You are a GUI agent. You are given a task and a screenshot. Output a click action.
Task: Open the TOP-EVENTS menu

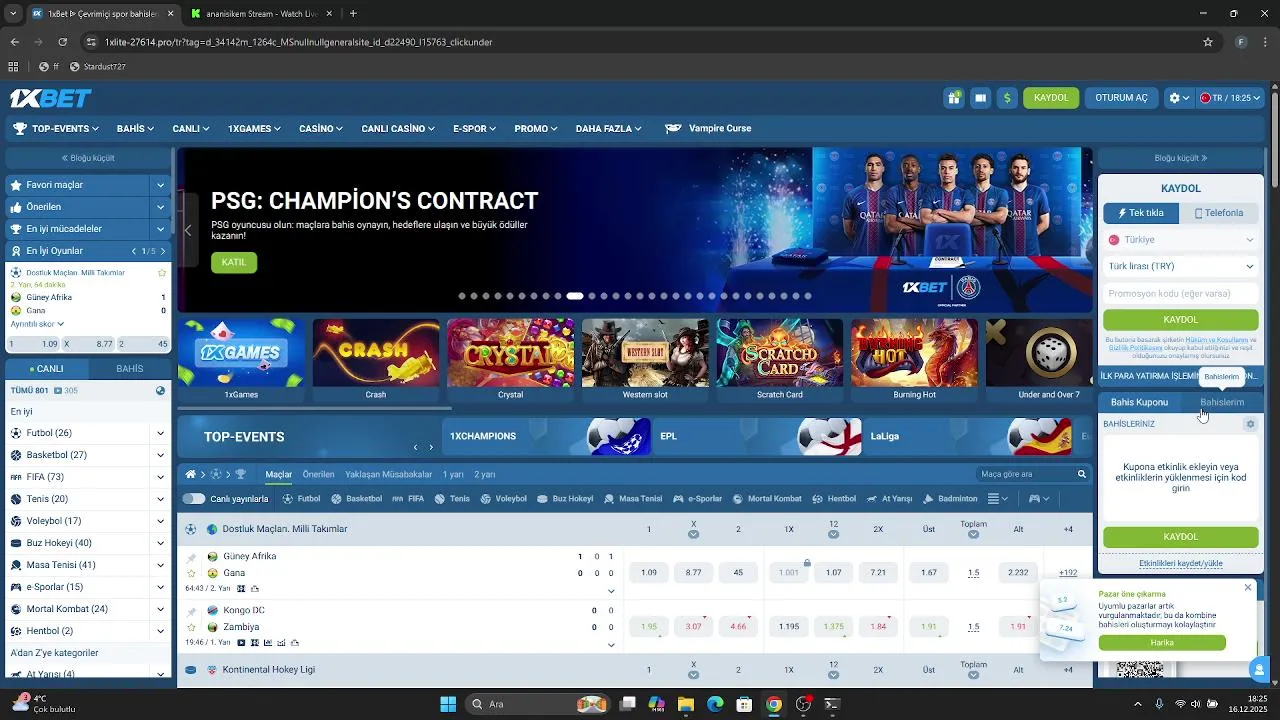56,129
